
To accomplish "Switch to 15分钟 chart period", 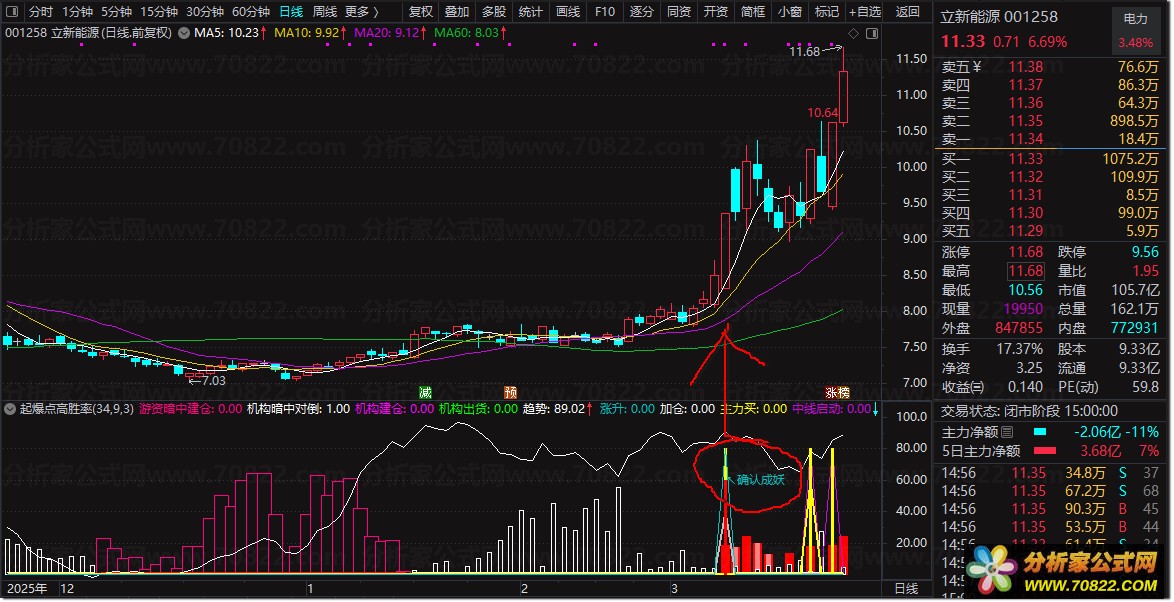I will [x=159, y=11].
